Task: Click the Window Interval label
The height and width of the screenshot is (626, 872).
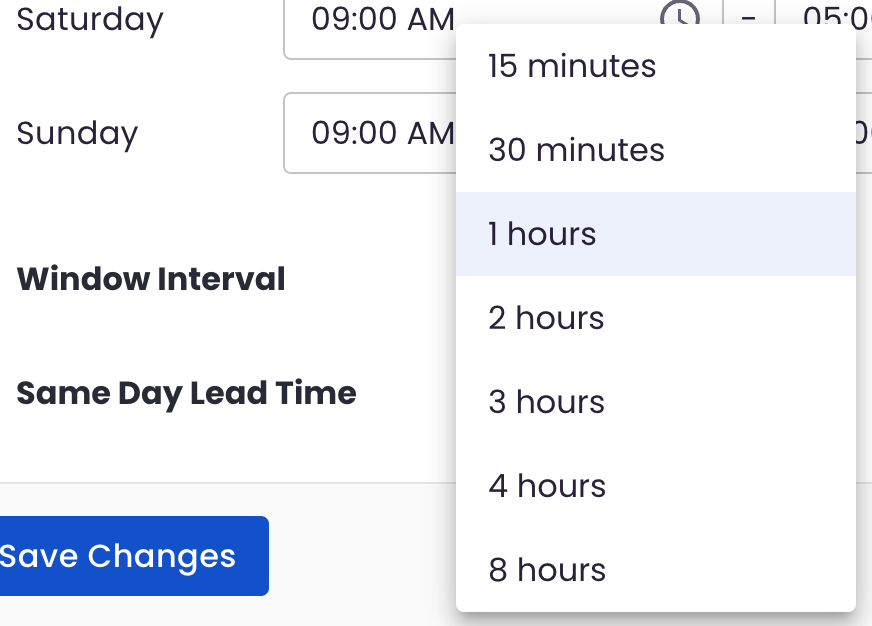Action: (151, 279)
